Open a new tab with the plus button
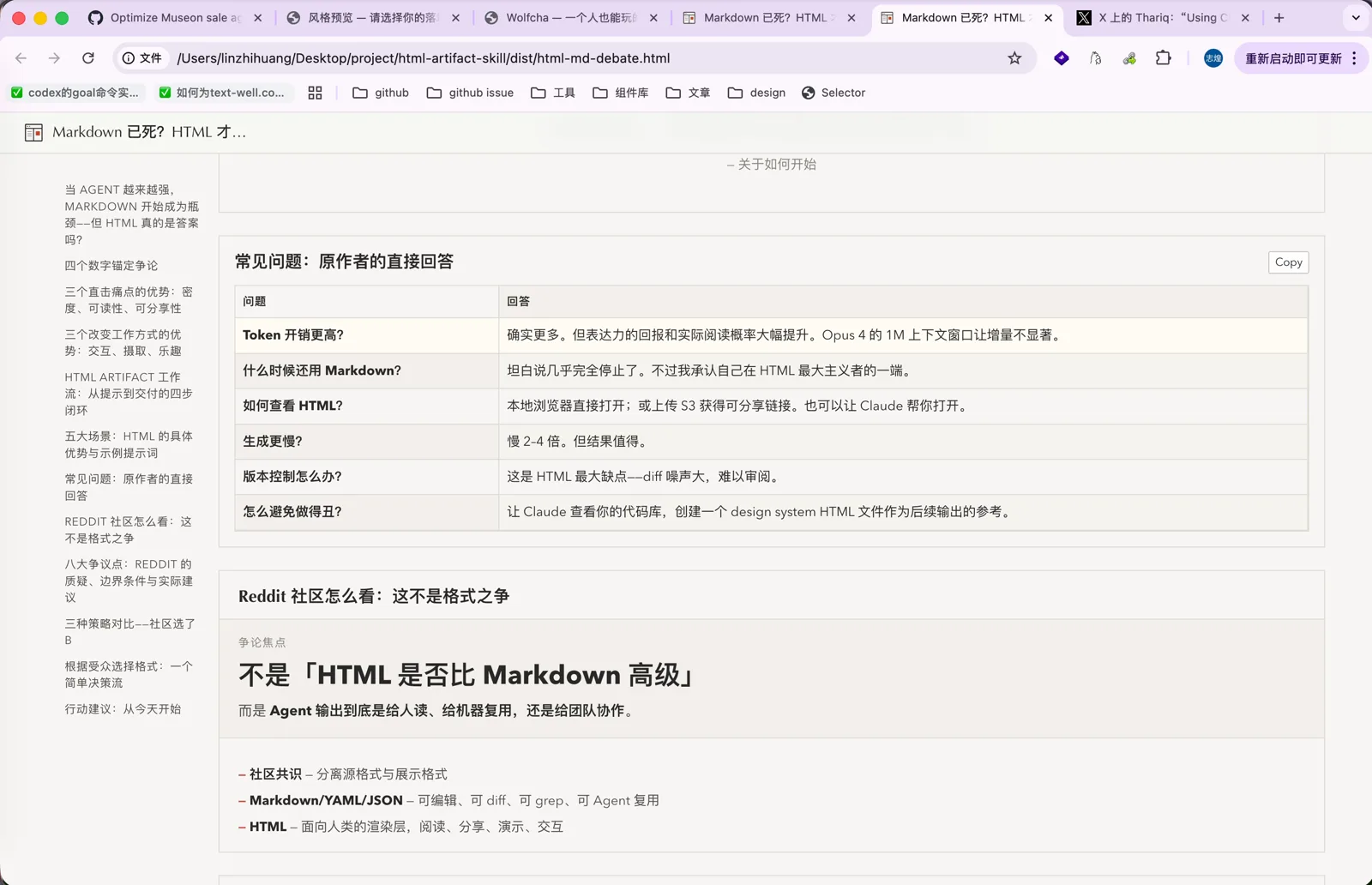 point(1279,17)
